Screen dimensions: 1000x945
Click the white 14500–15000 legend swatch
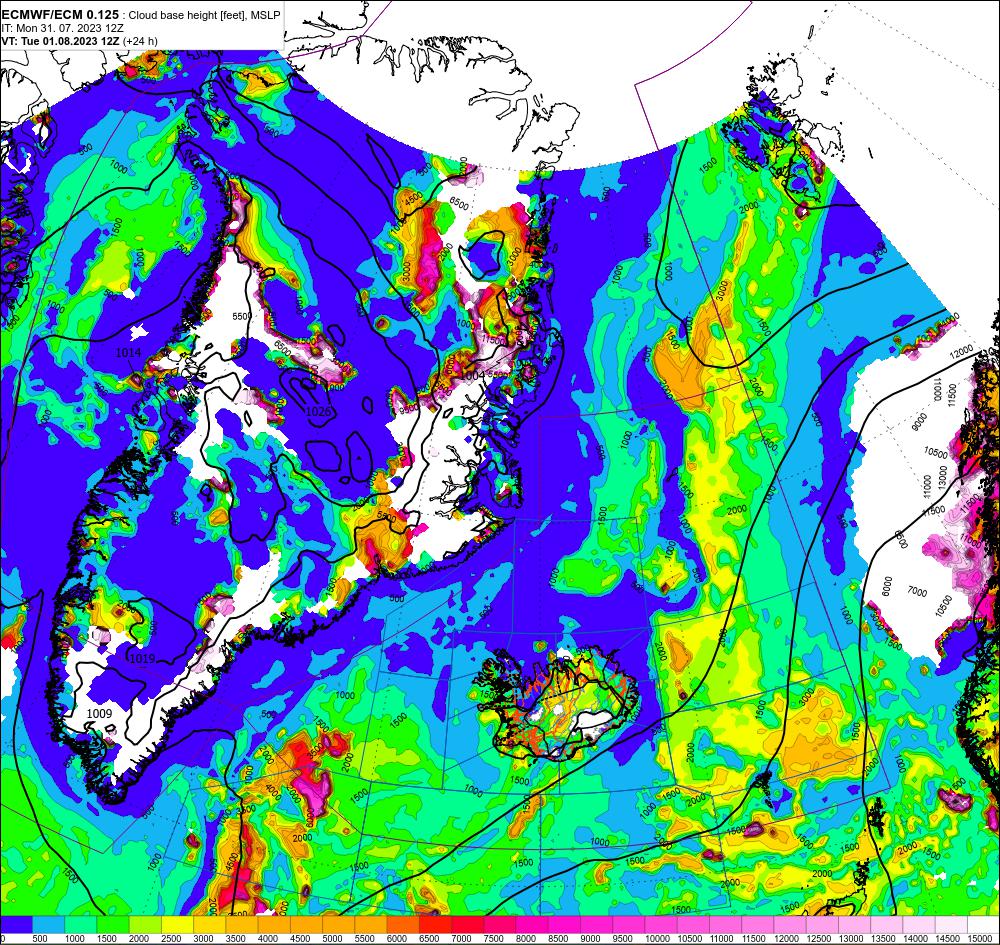[952, 925]
